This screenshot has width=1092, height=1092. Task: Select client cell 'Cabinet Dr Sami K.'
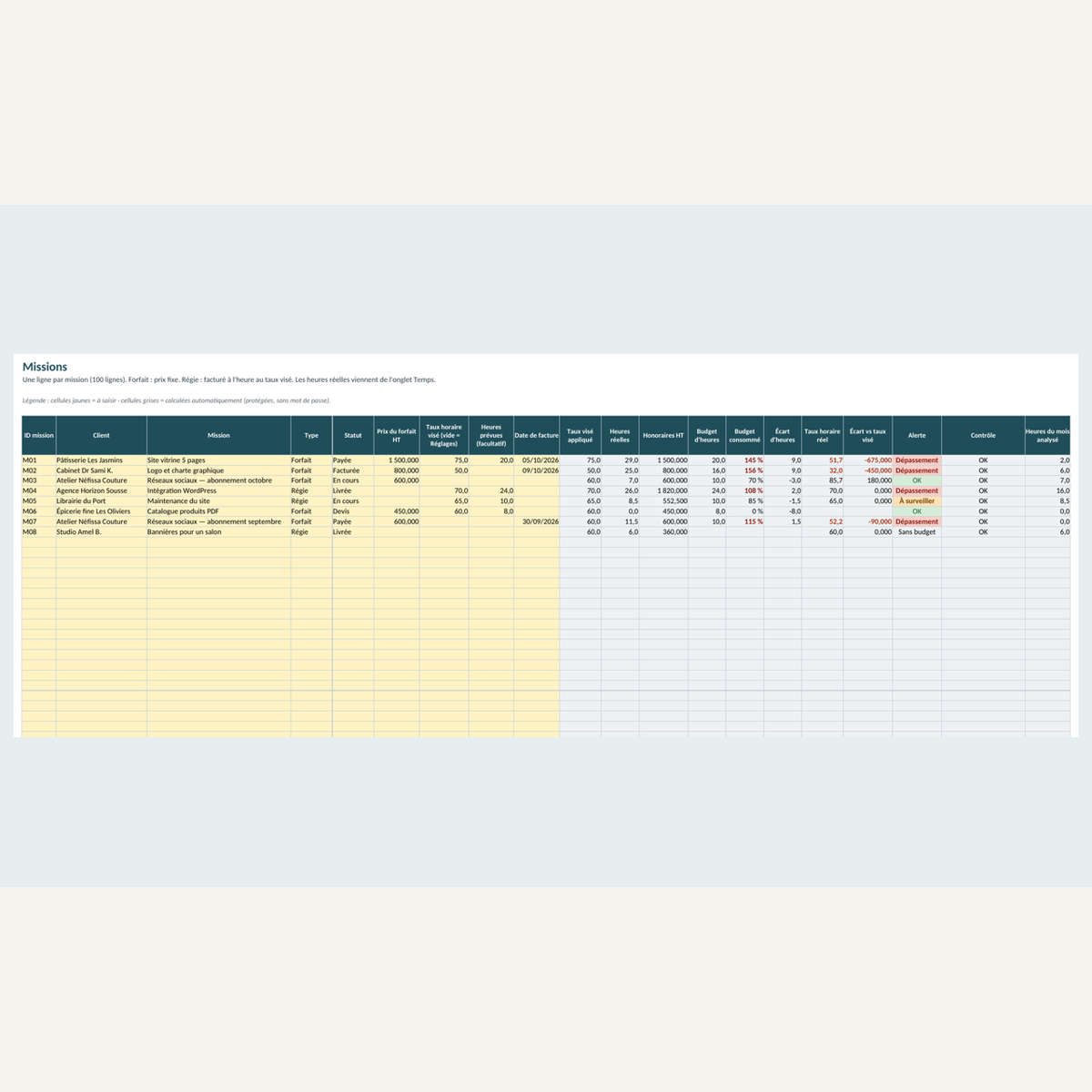tap(101, 470)
